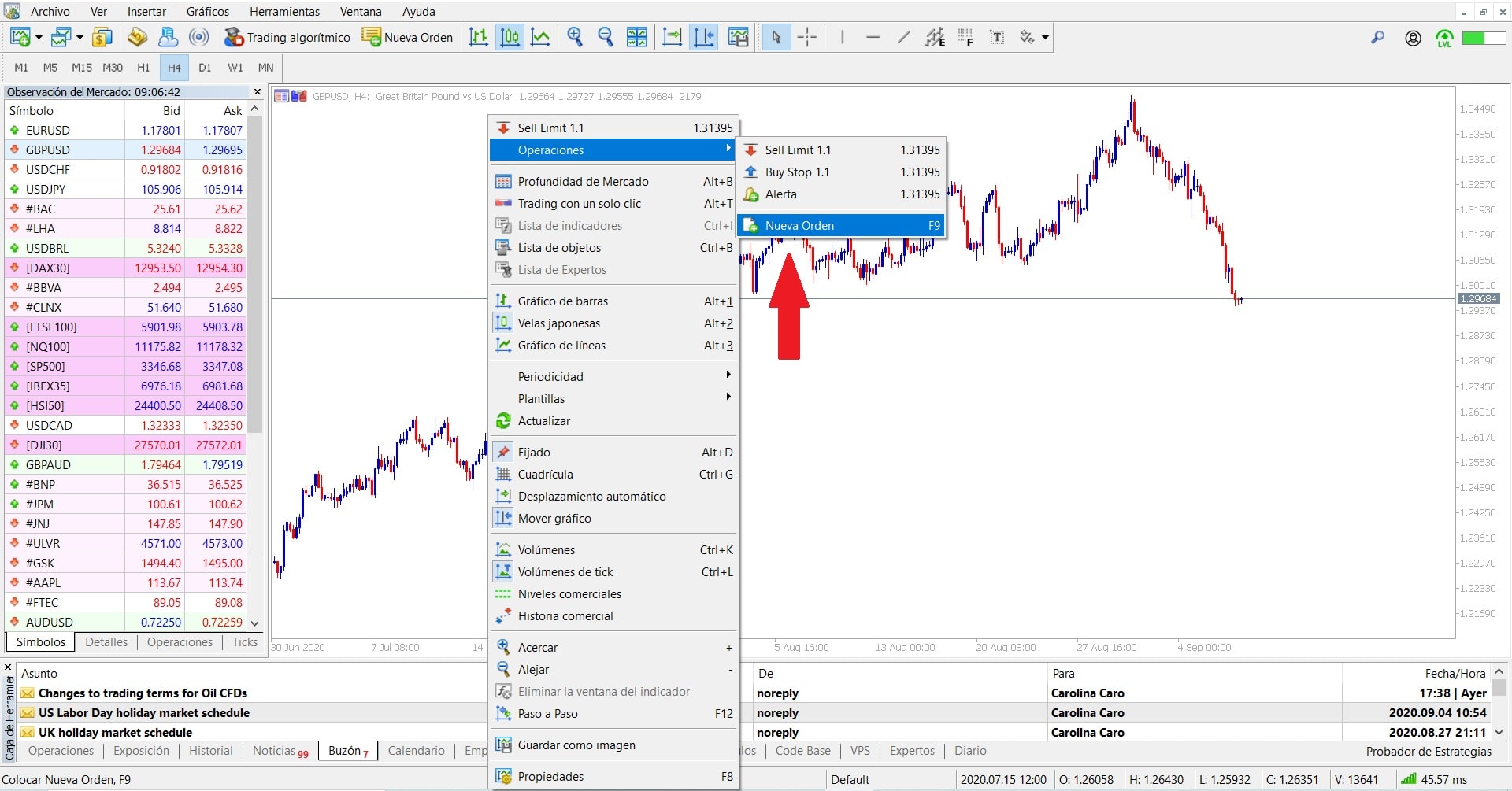Expand the Plantillas submenu
Screen dimensions: 1512x791
pos(613,398)
